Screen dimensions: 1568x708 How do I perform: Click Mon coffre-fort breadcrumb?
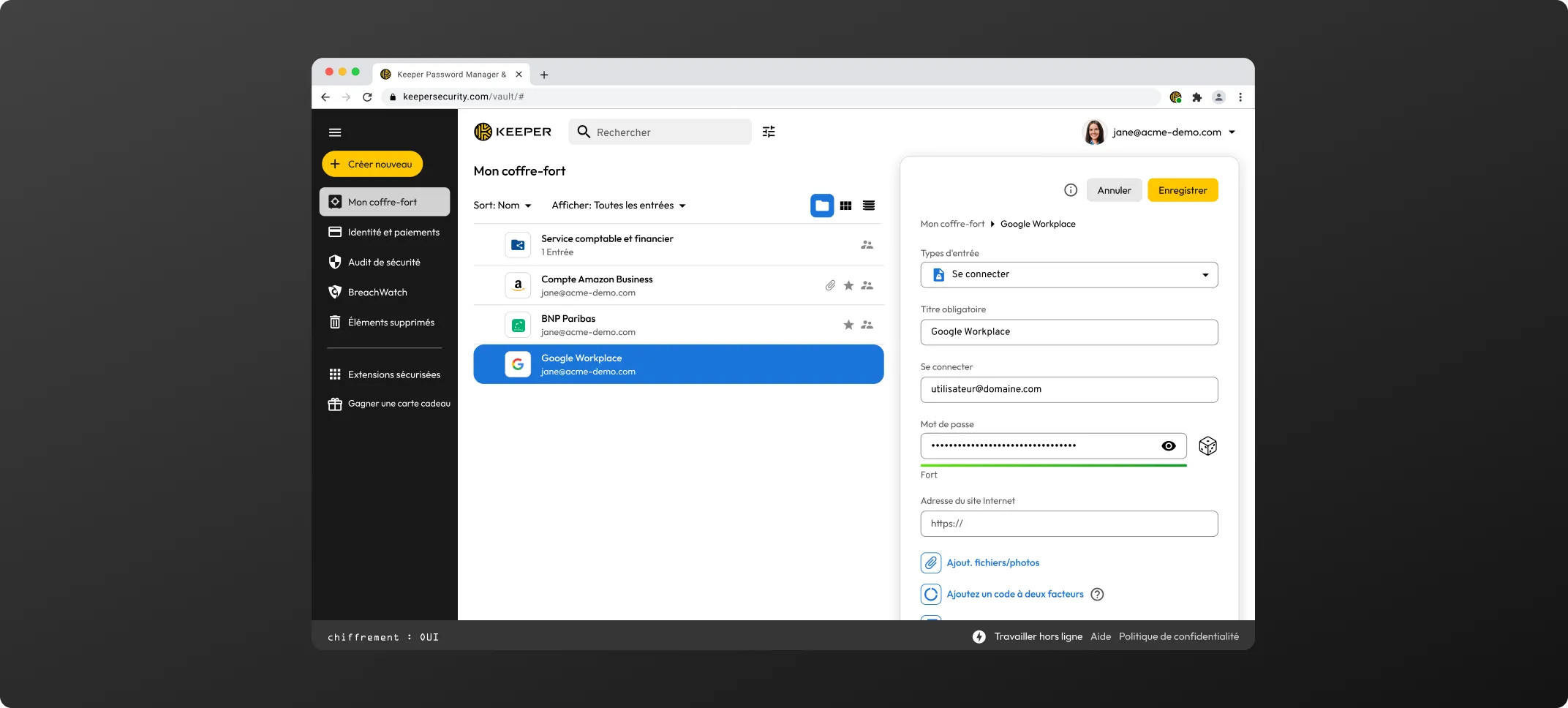[952, 224]
